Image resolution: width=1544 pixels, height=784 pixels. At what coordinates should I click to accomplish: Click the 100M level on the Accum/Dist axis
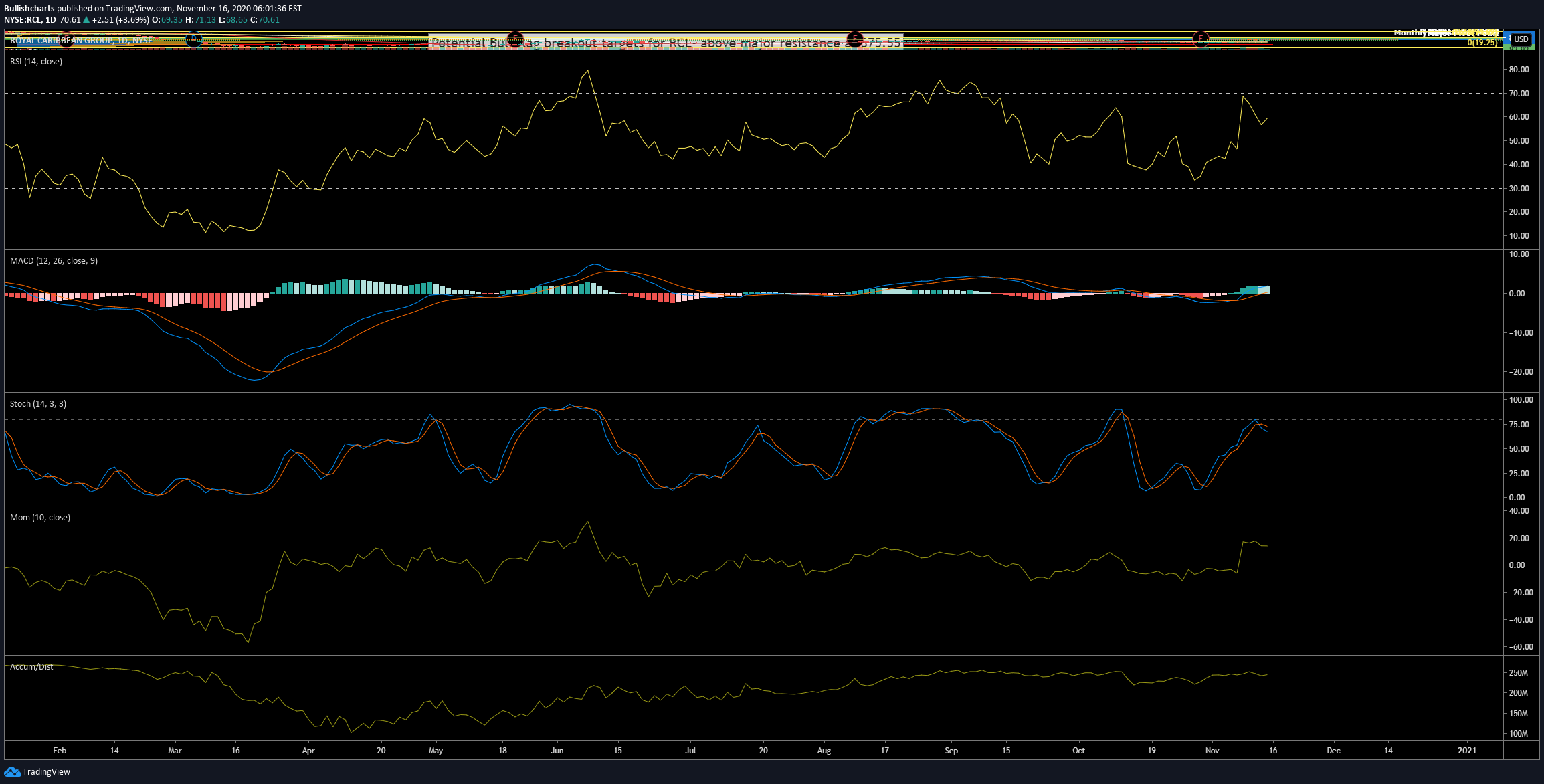(x=1519, y=734)
